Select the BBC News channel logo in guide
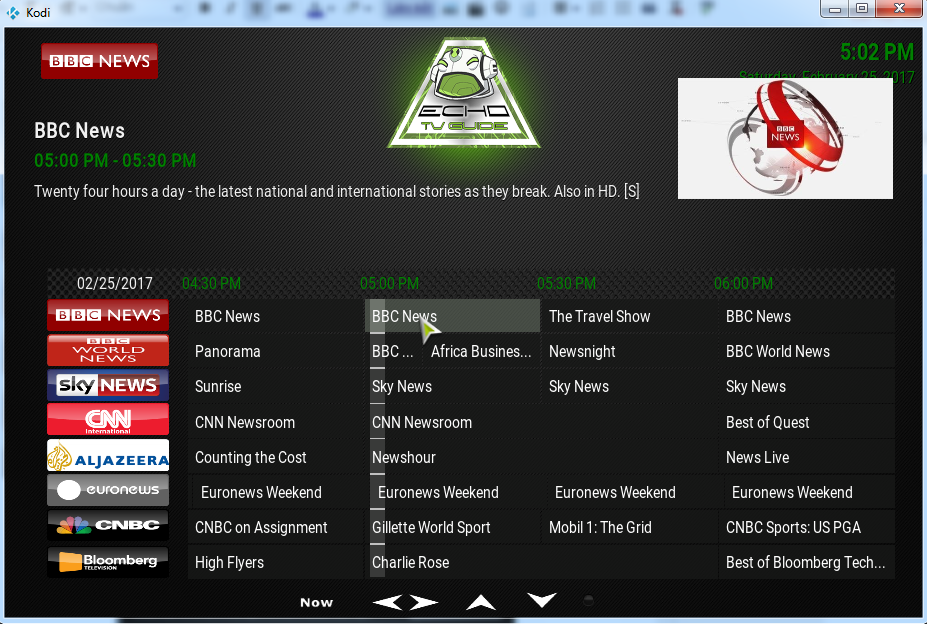This screenshot has height=624, width=927. tap(108, 315)
